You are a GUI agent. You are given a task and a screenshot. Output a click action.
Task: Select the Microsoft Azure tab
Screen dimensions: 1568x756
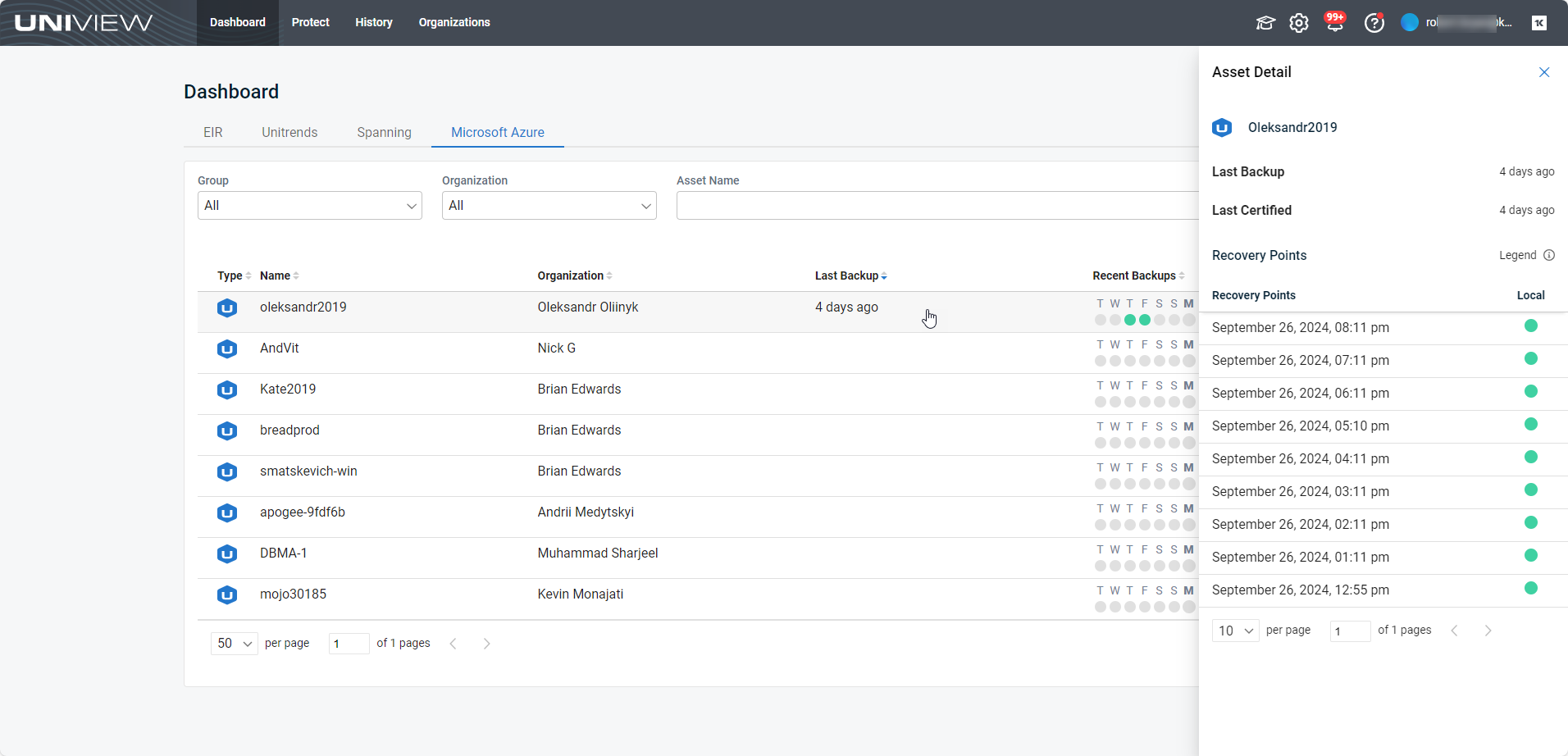498,132
